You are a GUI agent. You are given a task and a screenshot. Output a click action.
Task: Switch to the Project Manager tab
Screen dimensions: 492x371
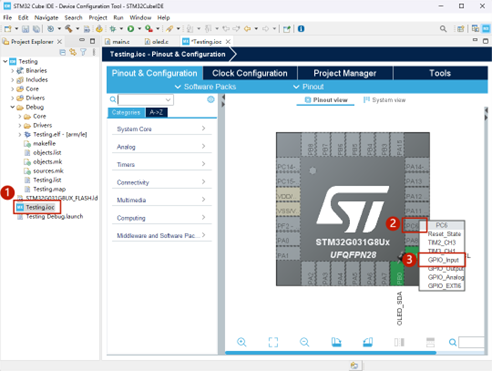(345, 73)
